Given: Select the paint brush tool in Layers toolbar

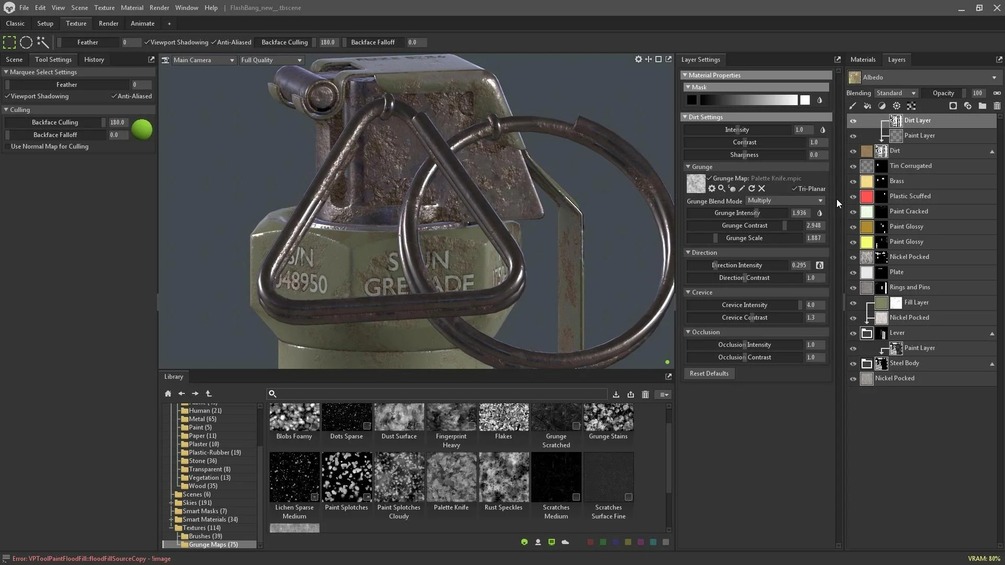Looking at the screenshot, I should click(853, 106).
